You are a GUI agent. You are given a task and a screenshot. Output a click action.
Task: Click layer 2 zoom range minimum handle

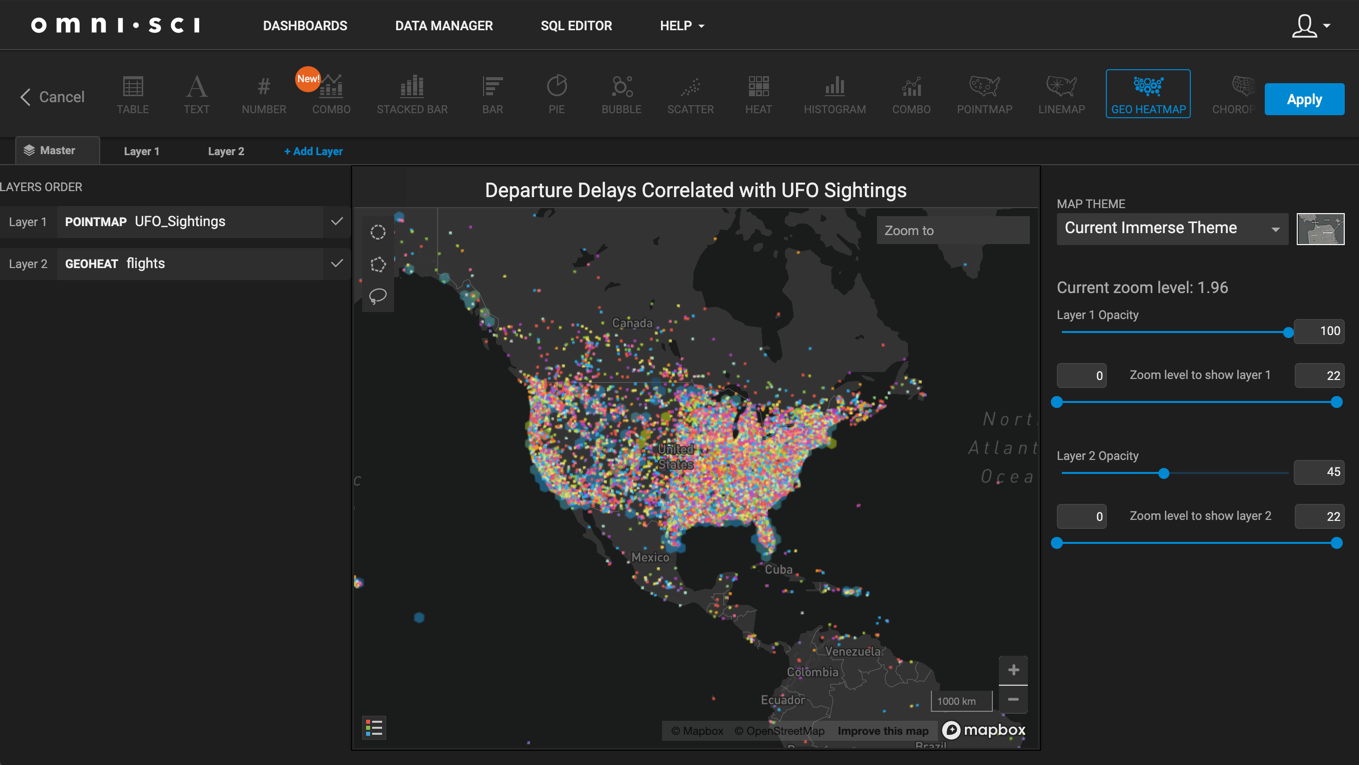(1057, 543)
